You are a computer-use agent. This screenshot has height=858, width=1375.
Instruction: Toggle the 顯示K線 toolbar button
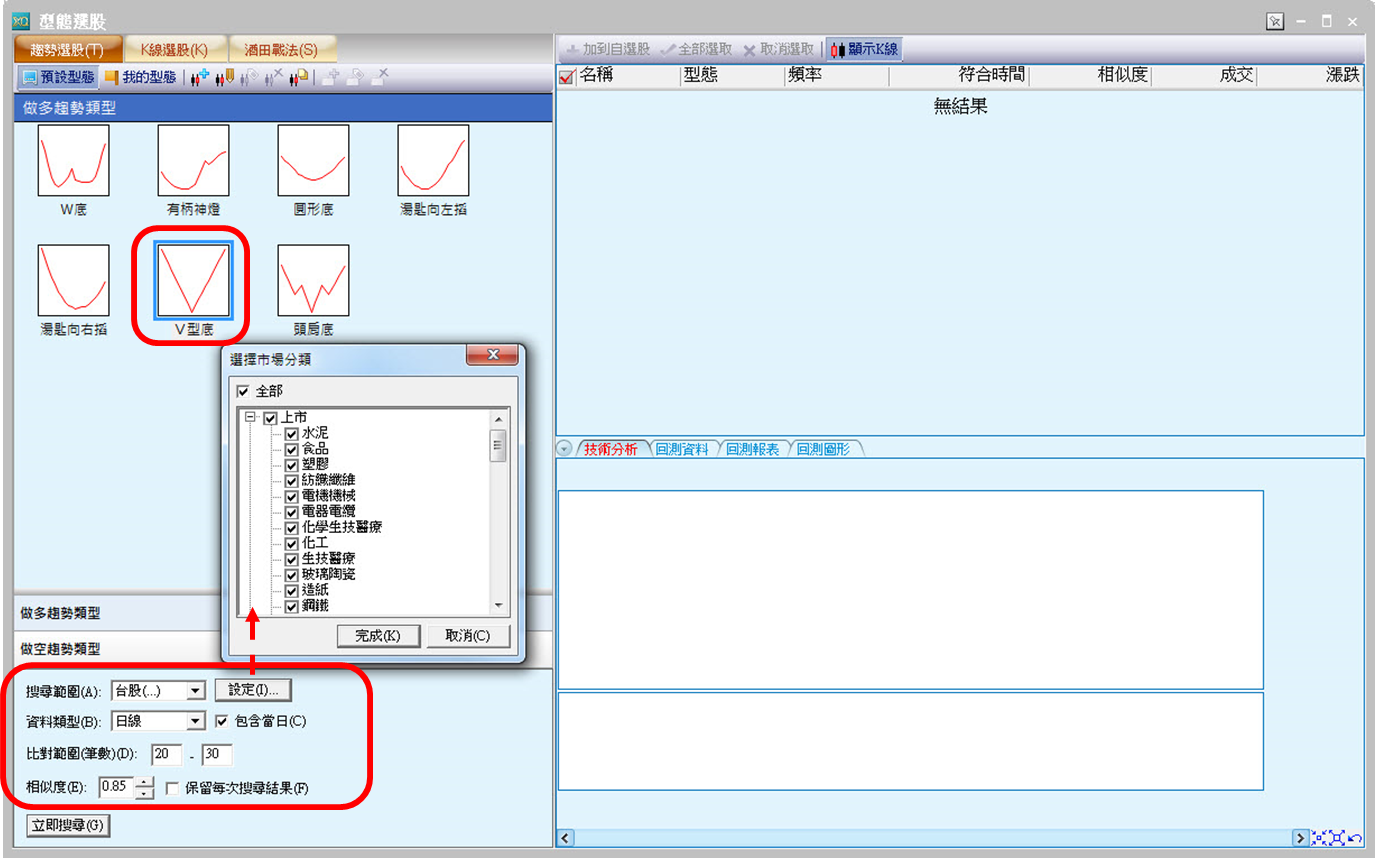(865, 49)
